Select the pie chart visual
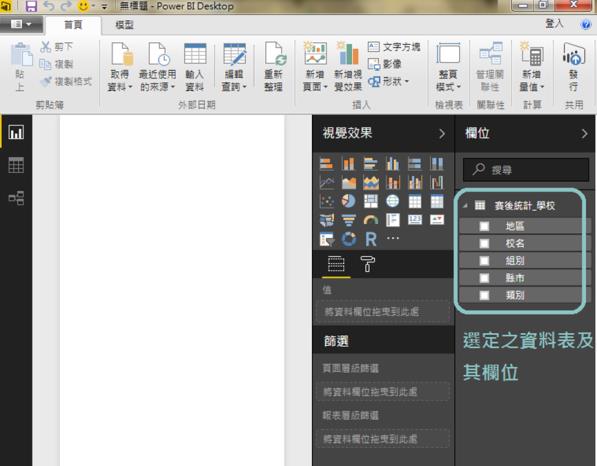This screenshot has width=597, height=466. (348, 201)
